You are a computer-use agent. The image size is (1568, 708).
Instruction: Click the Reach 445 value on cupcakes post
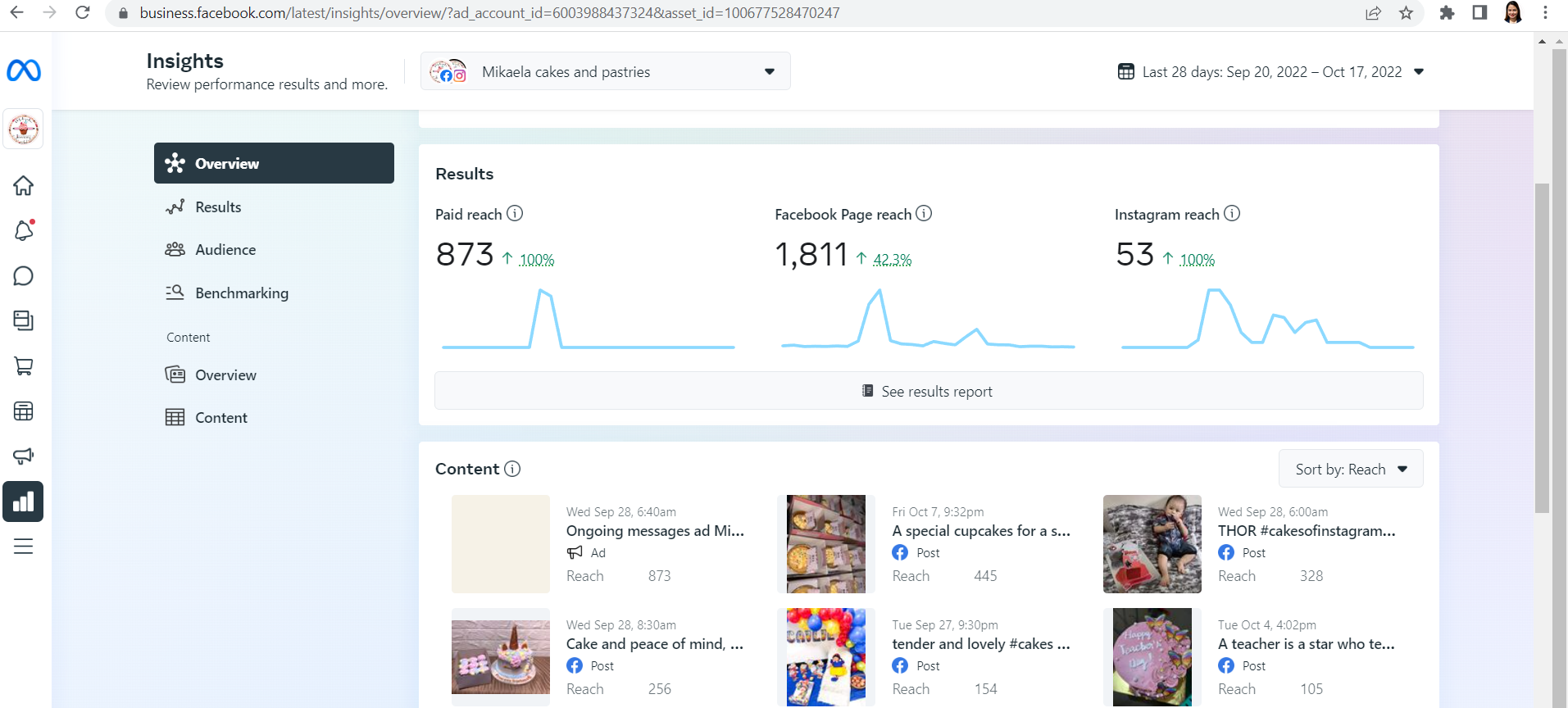coord(985,576)
